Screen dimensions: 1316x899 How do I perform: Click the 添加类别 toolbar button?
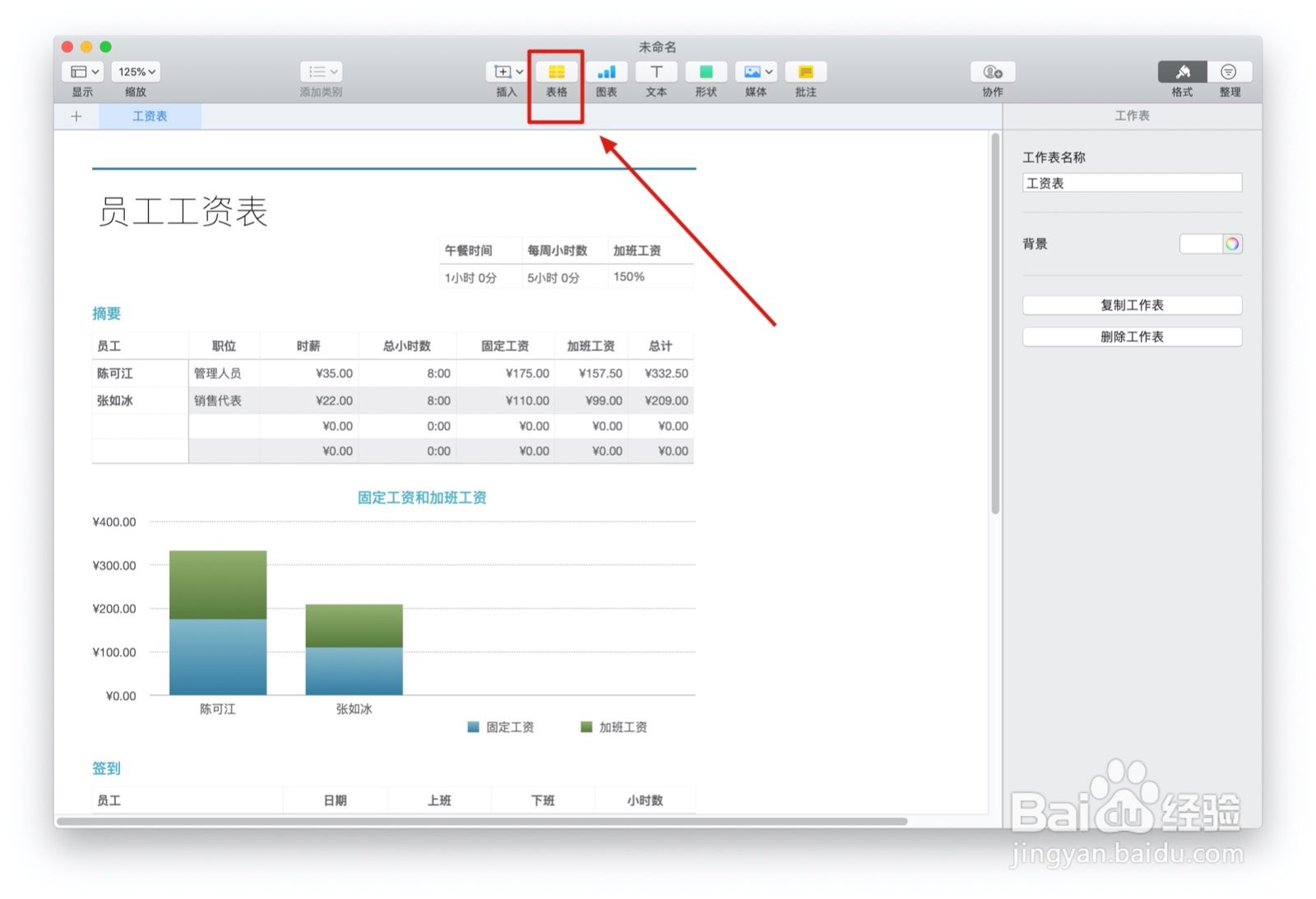pos(321,72)
